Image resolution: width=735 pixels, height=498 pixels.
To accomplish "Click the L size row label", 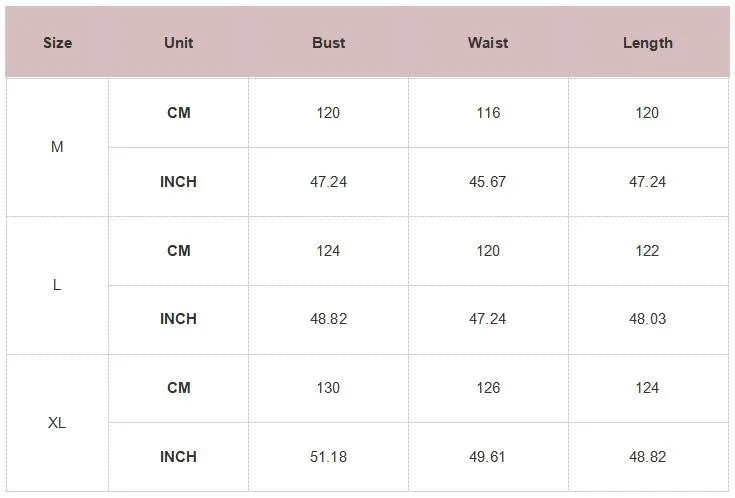I will click(57, 285).
